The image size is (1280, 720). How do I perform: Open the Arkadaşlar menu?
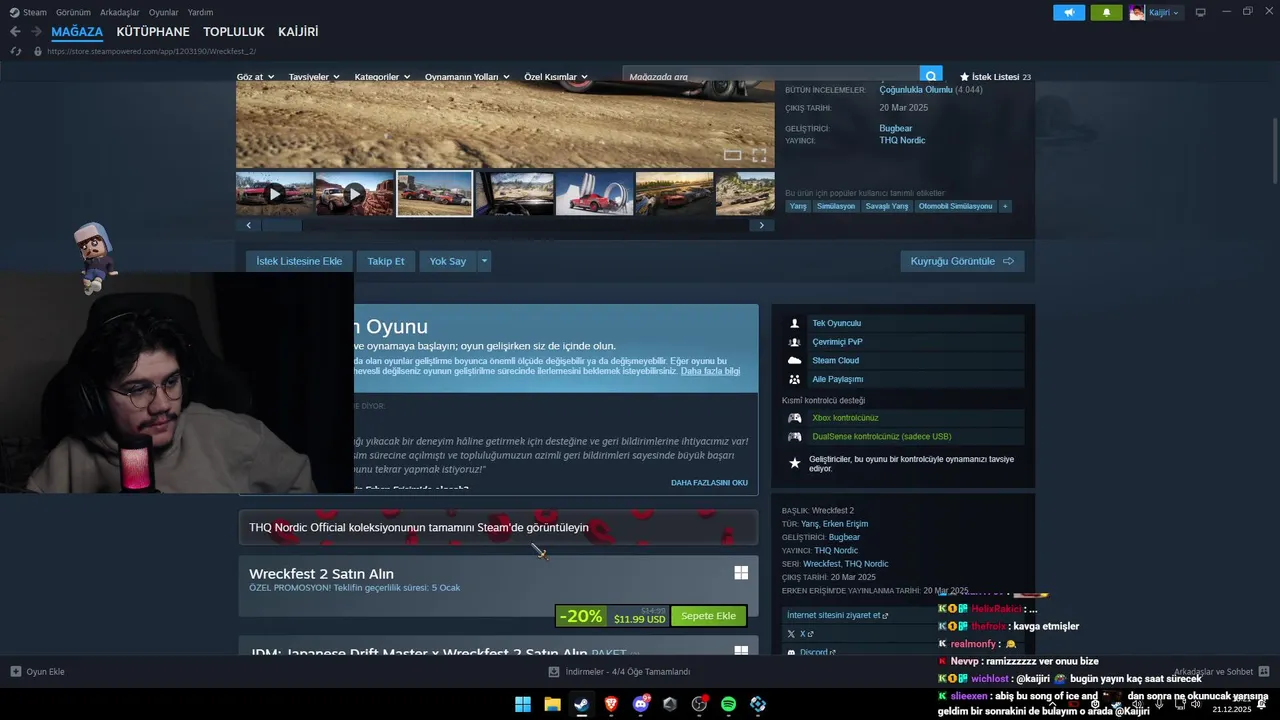click(x=120, y=12)
